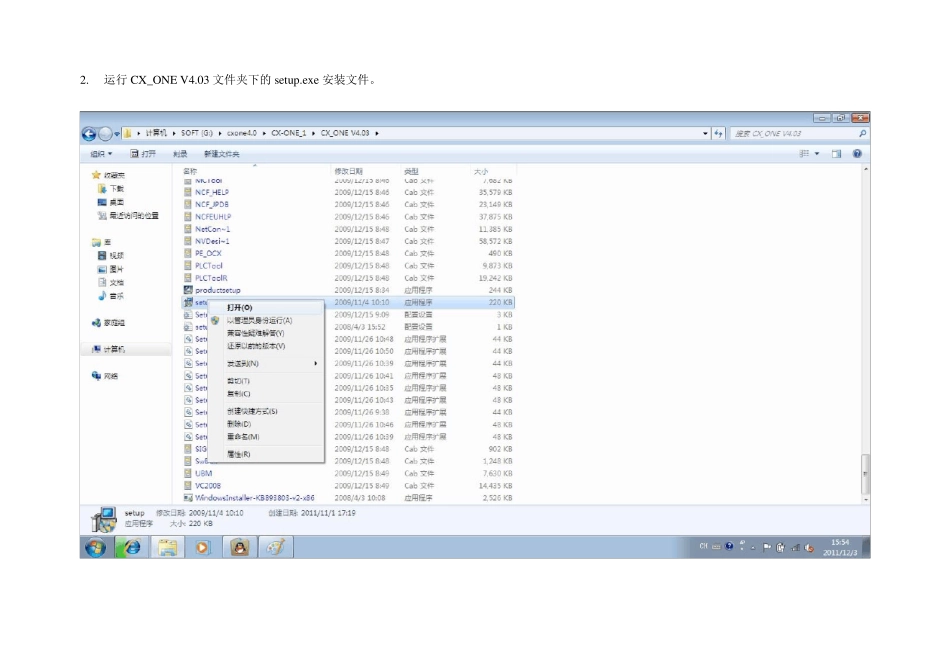Click the 新建文件夹 new folder button

222,154
